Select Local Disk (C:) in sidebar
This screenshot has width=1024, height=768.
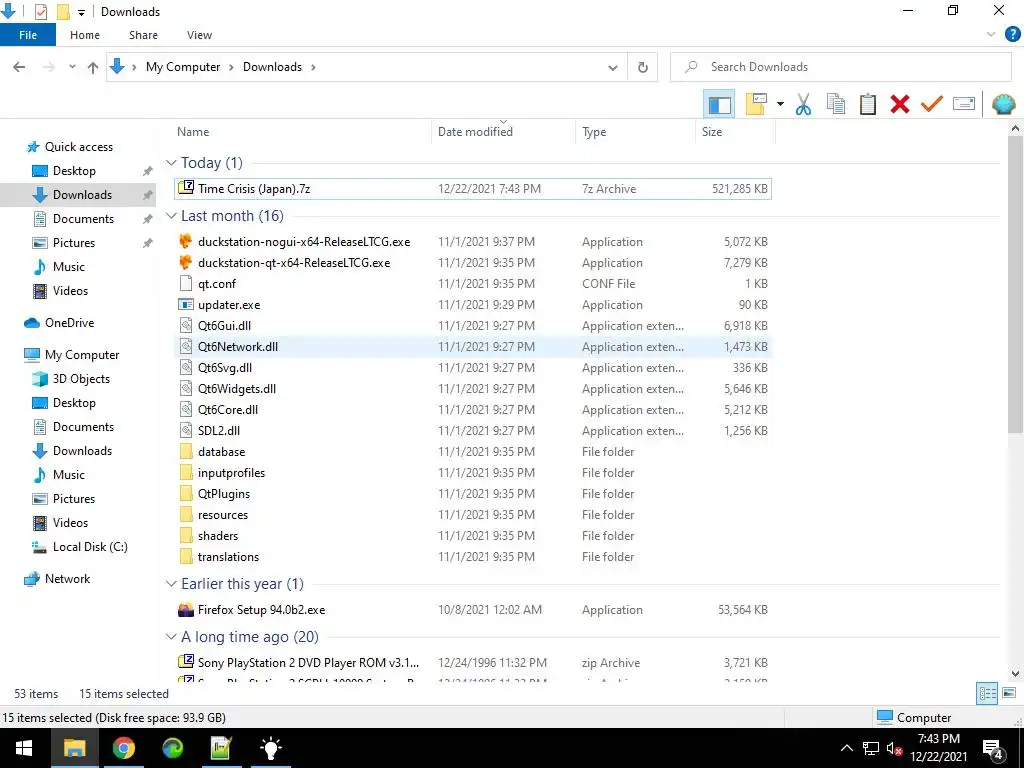tap(90, 547)
